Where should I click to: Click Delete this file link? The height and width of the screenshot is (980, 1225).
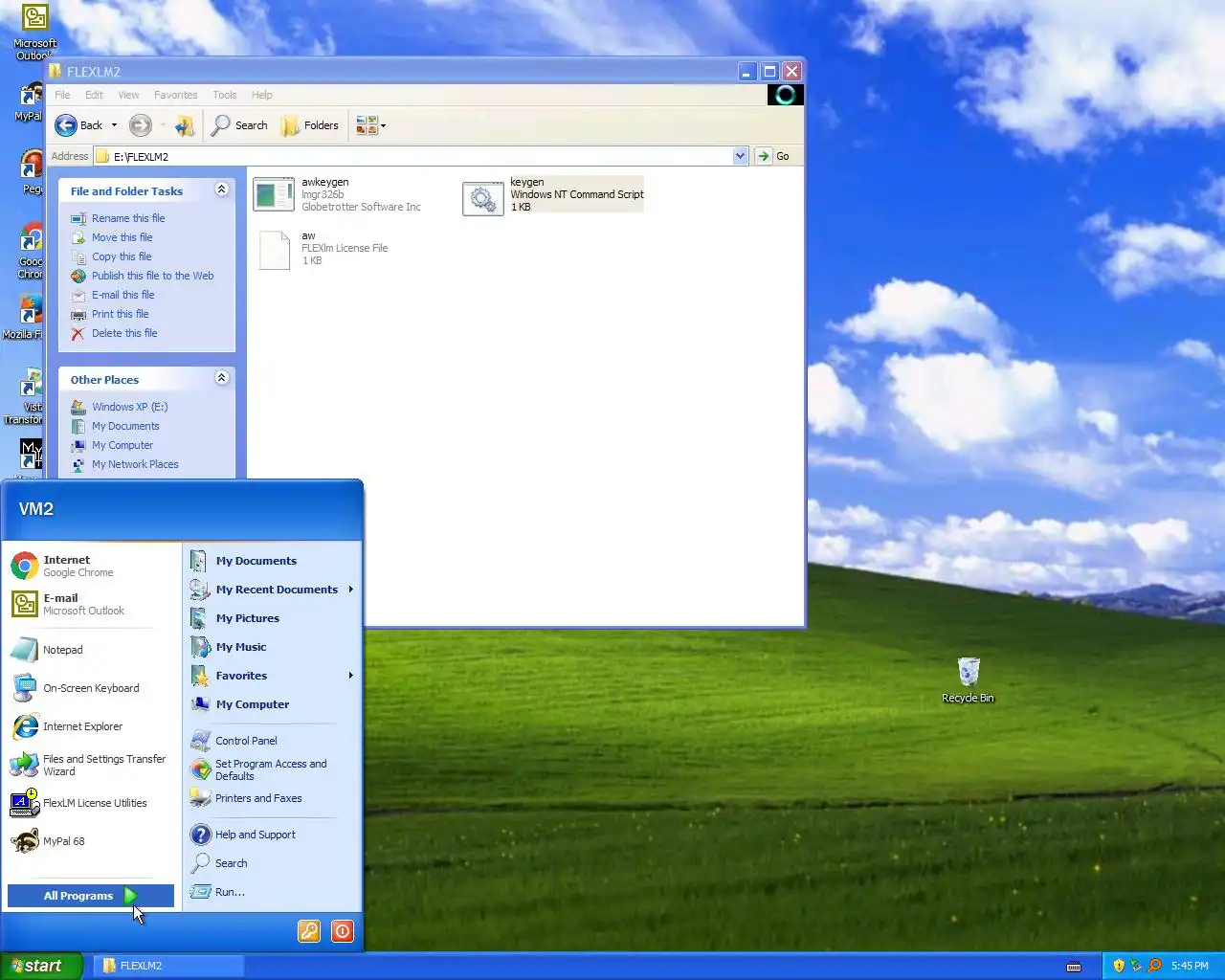[124, 333]
